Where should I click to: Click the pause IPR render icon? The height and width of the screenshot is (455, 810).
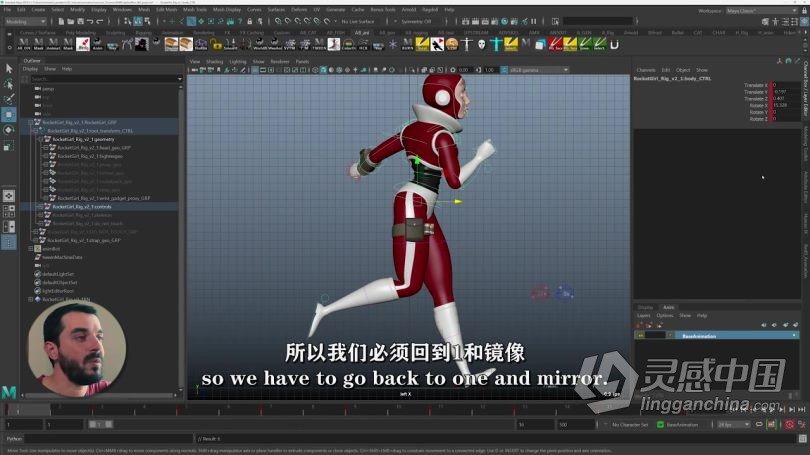[534, 21]
